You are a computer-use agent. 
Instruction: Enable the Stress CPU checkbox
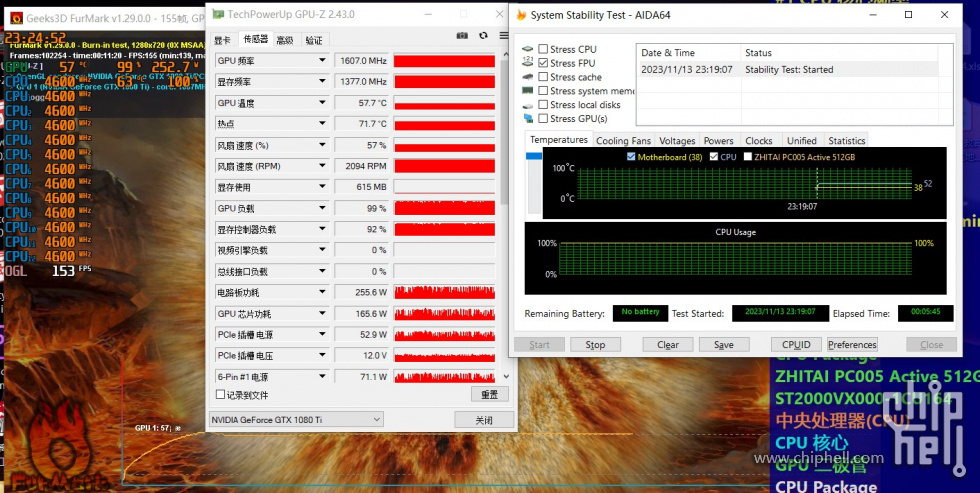coord(543,49)
